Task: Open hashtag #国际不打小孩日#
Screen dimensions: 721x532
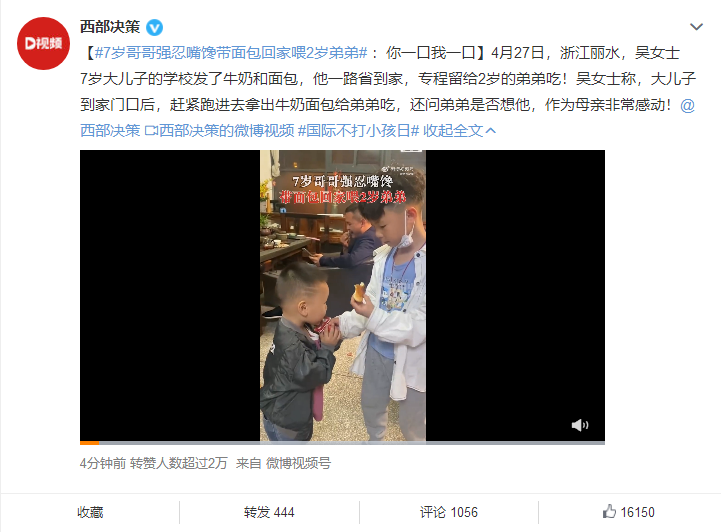Action: pyautogui.click(x=359, y=131)
